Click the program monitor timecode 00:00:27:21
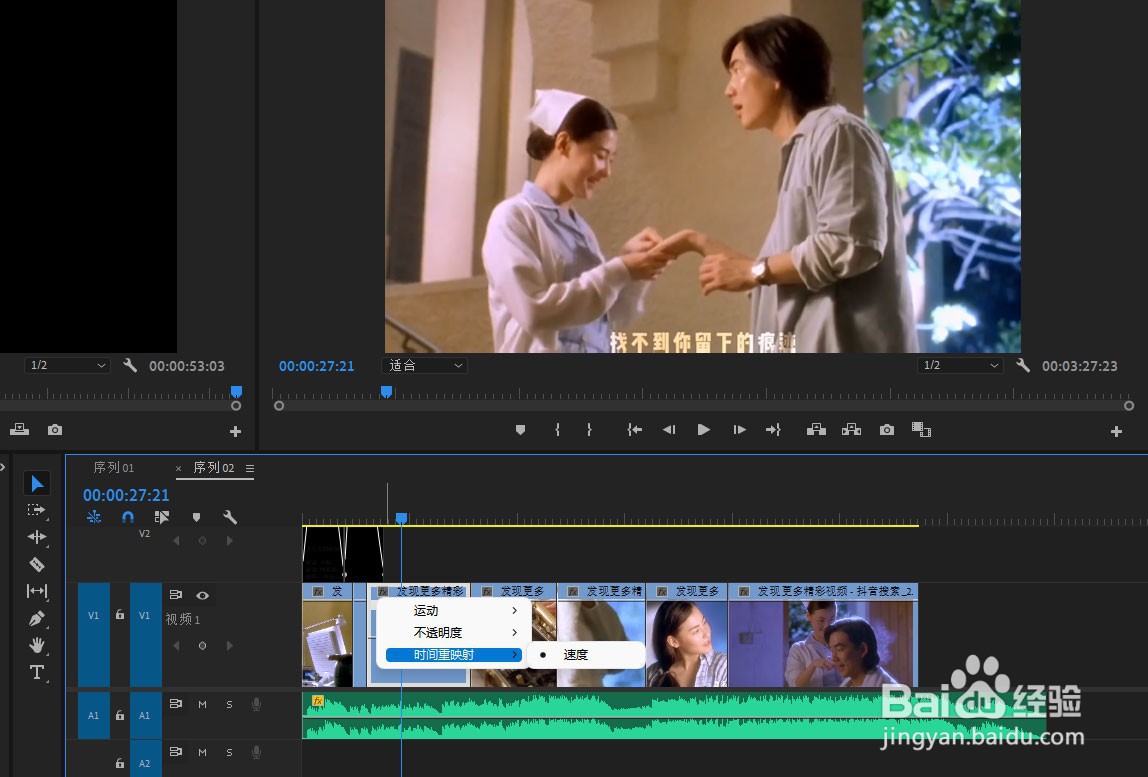This screenshot has height=777, width=1148. click(316, 365)
